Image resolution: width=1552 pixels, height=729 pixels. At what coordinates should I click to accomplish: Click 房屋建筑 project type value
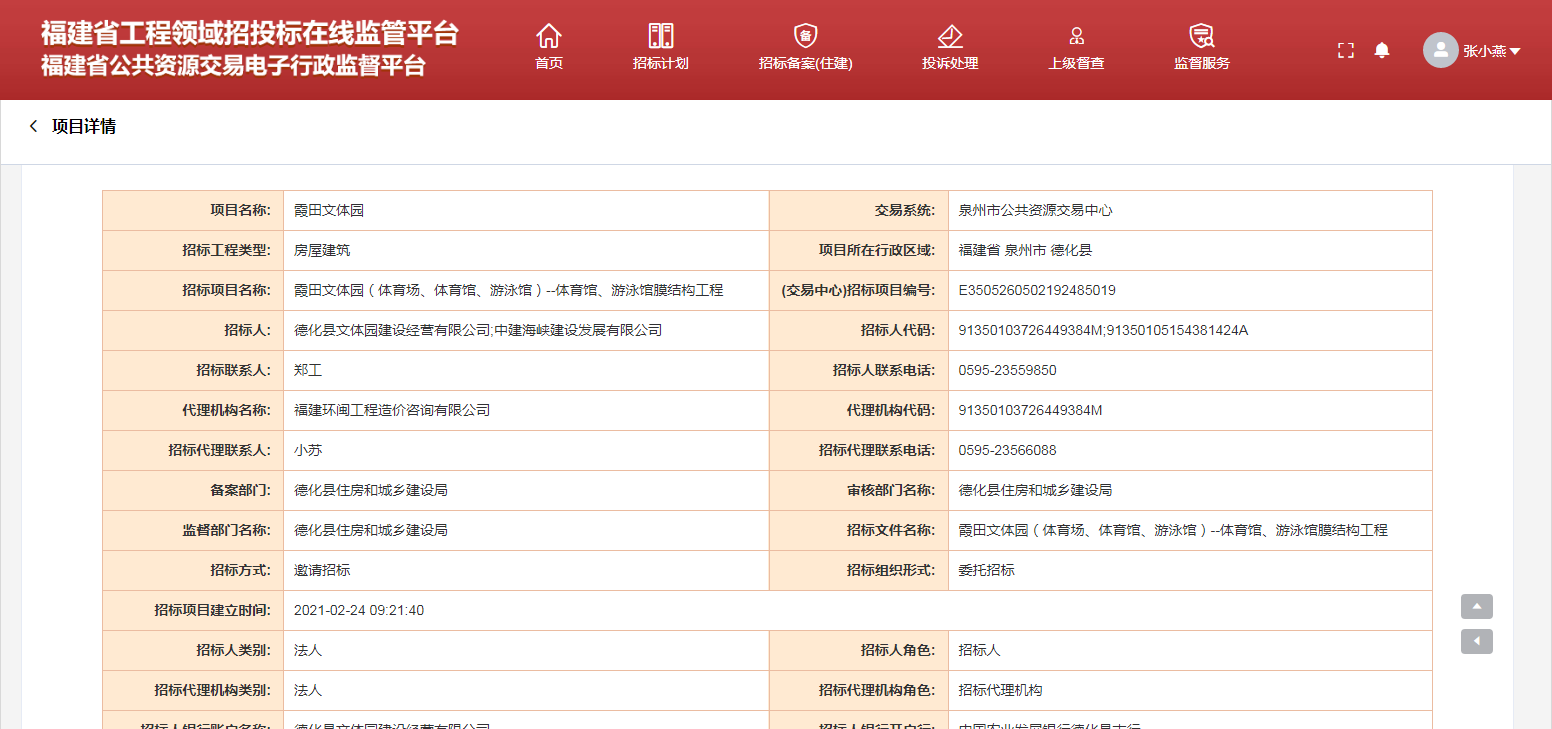(x=322, y=250)
